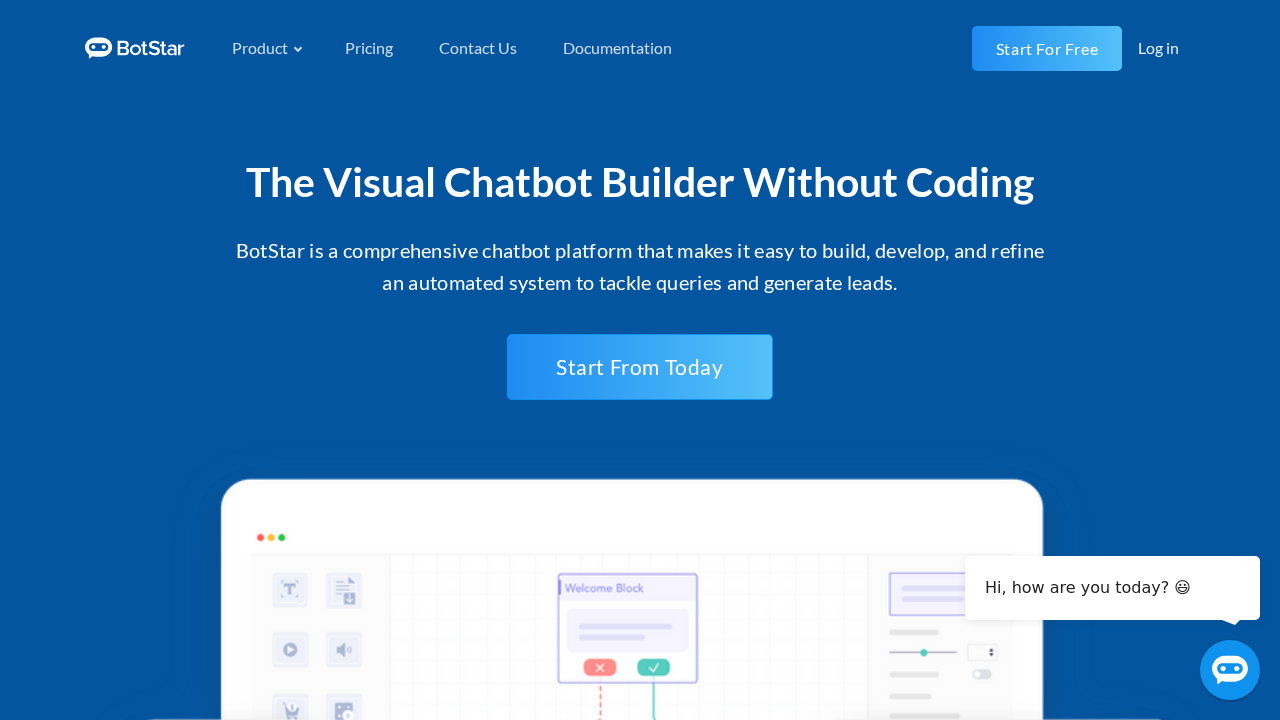Click the audio speaker block icon
Viewport: 1280px width, 720px height.
coord(344,650)
